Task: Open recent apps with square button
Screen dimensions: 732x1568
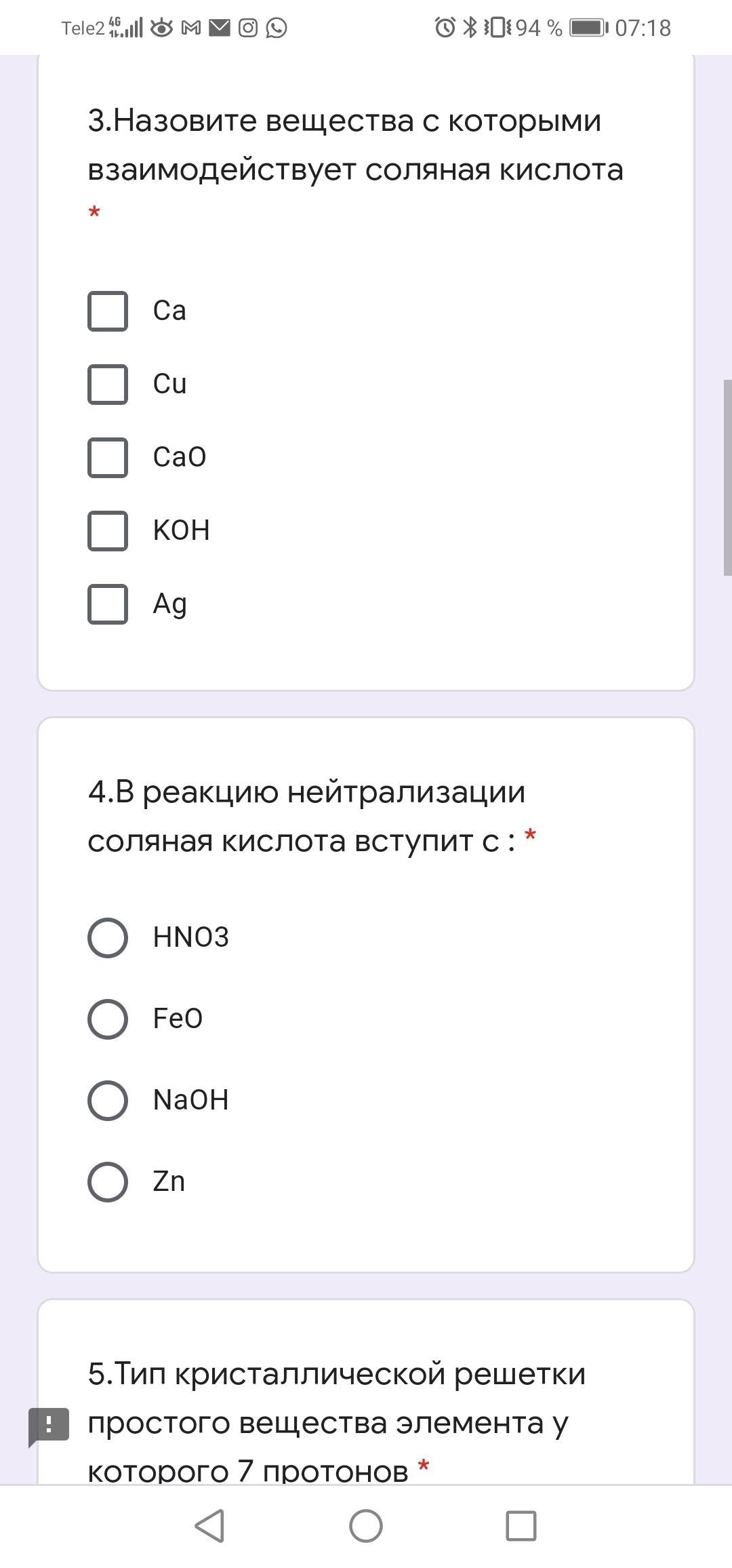Action: 521,1526
